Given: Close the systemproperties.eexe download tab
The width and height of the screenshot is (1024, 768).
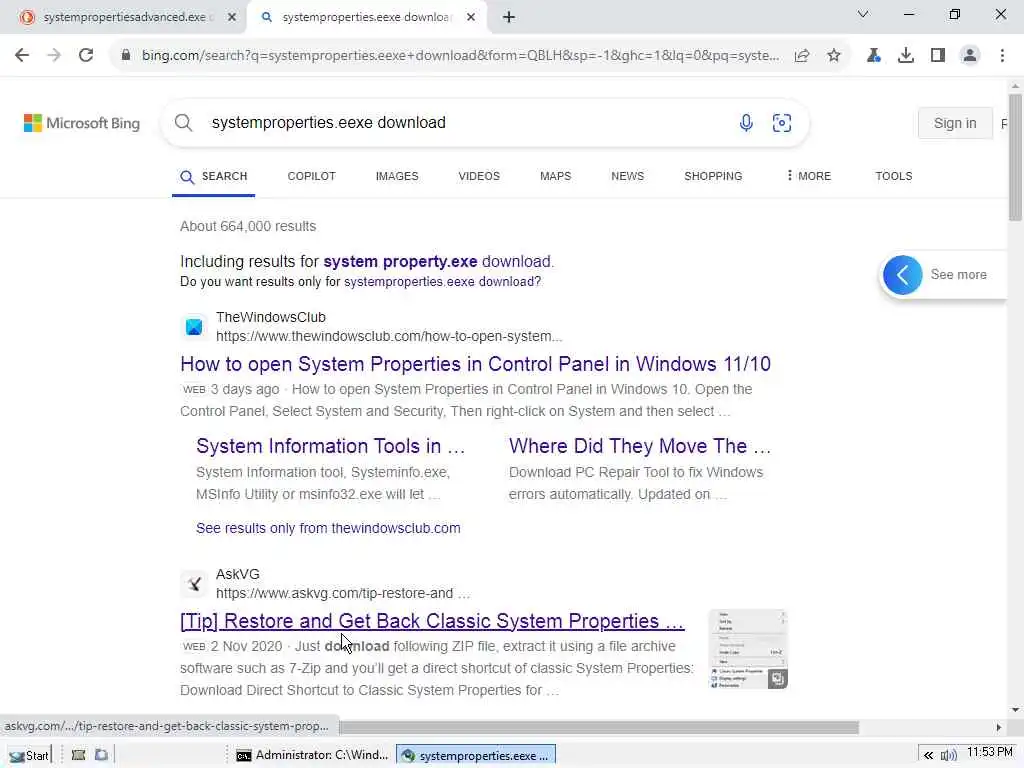Looking at the screenshot, I should point(471,18).
